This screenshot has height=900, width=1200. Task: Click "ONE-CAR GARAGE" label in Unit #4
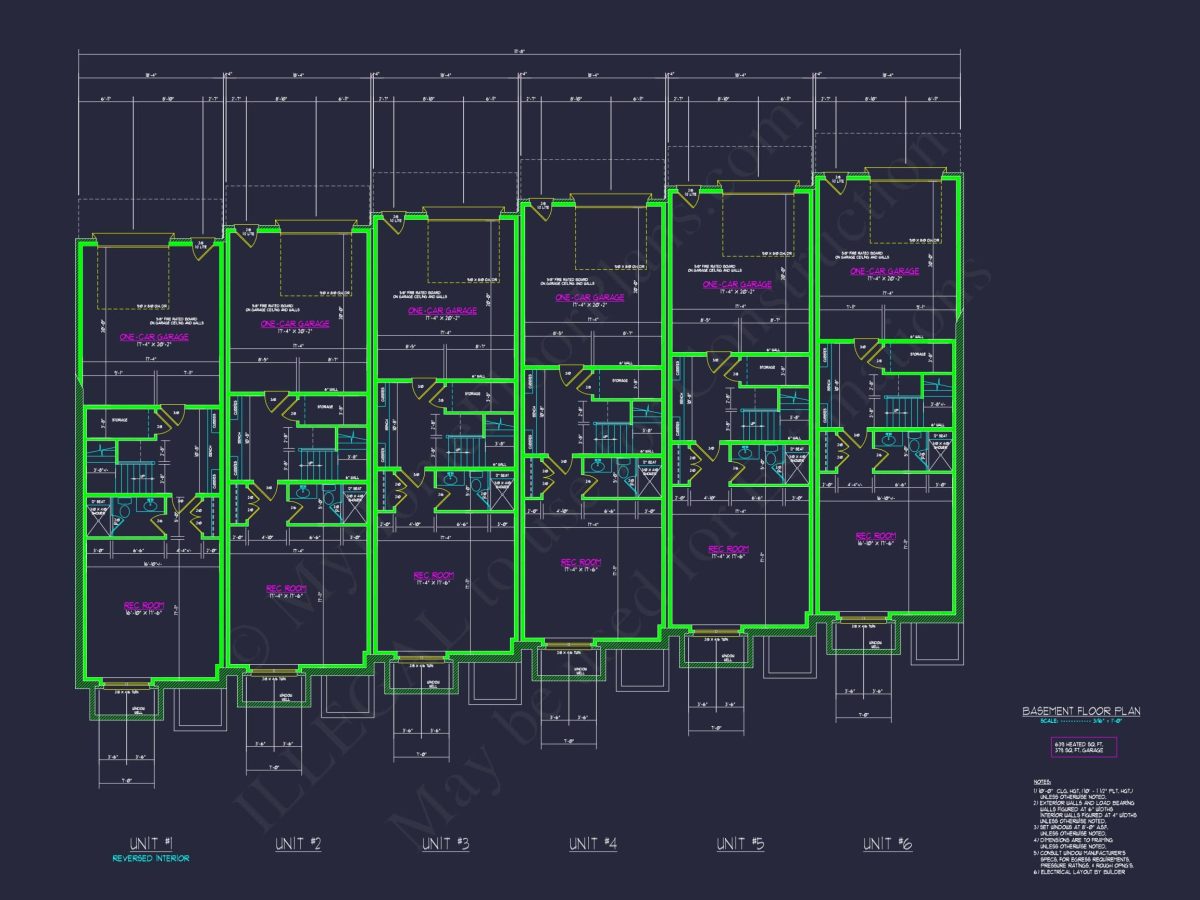pyautogui.click(x=590, y=297)
